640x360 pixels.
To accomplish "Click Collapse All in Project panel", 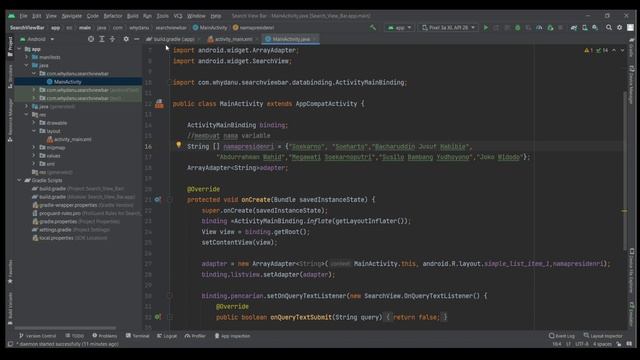I will pos(112,39).
